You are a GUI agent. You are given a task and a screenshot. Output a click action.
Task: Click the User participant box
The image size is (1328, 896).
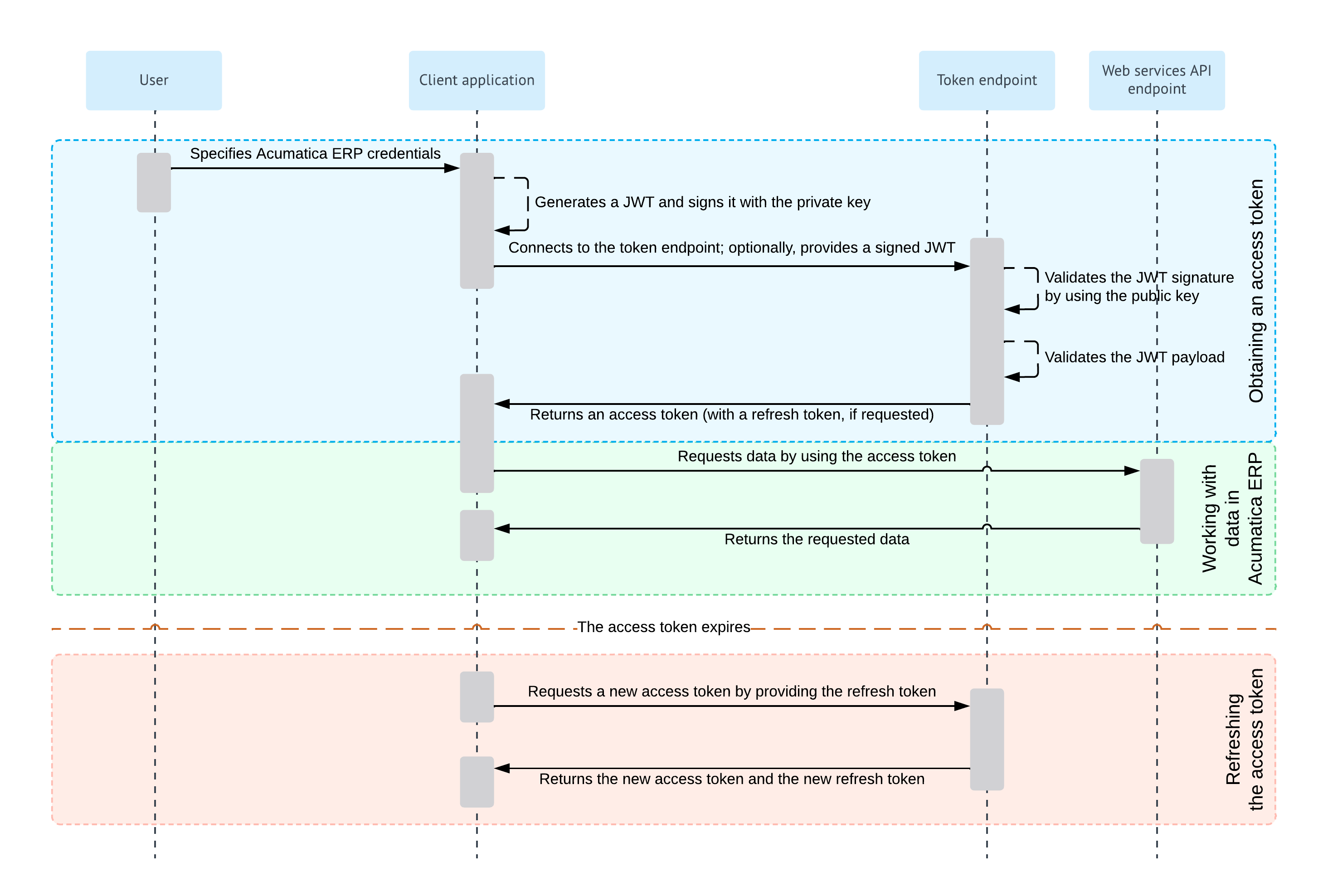154,80
